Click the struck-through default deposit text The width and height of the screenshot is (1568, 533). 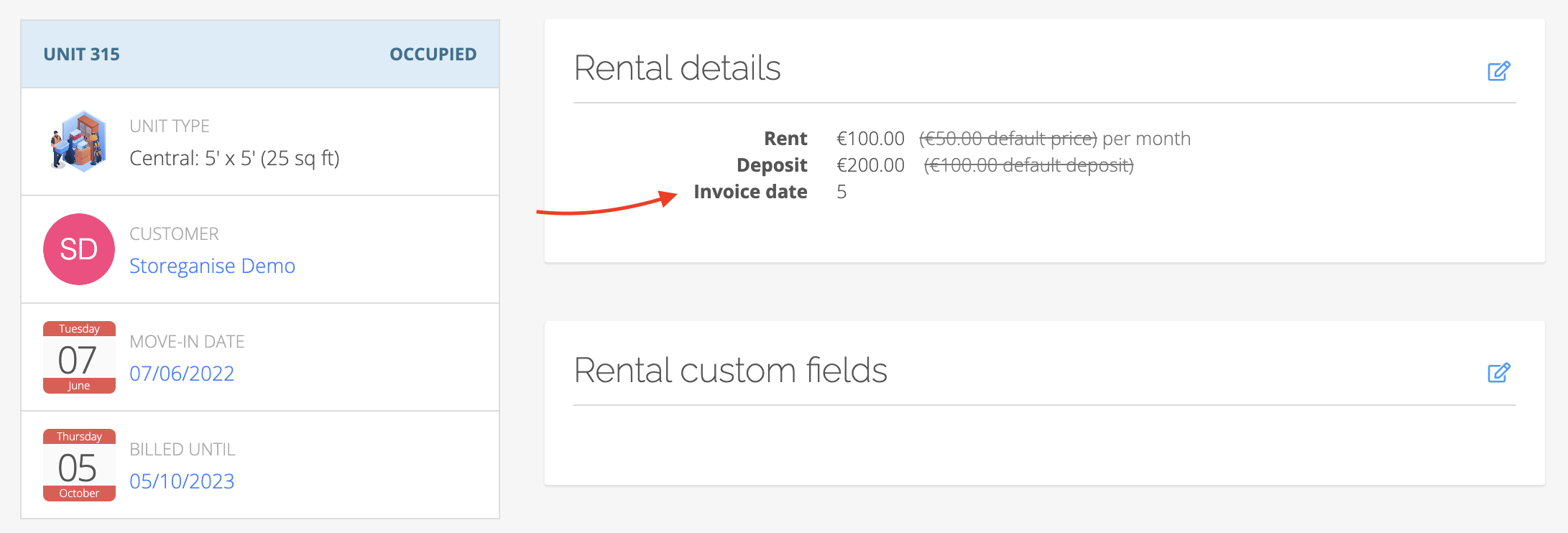pyautogui.click(x=1028, y=165)
